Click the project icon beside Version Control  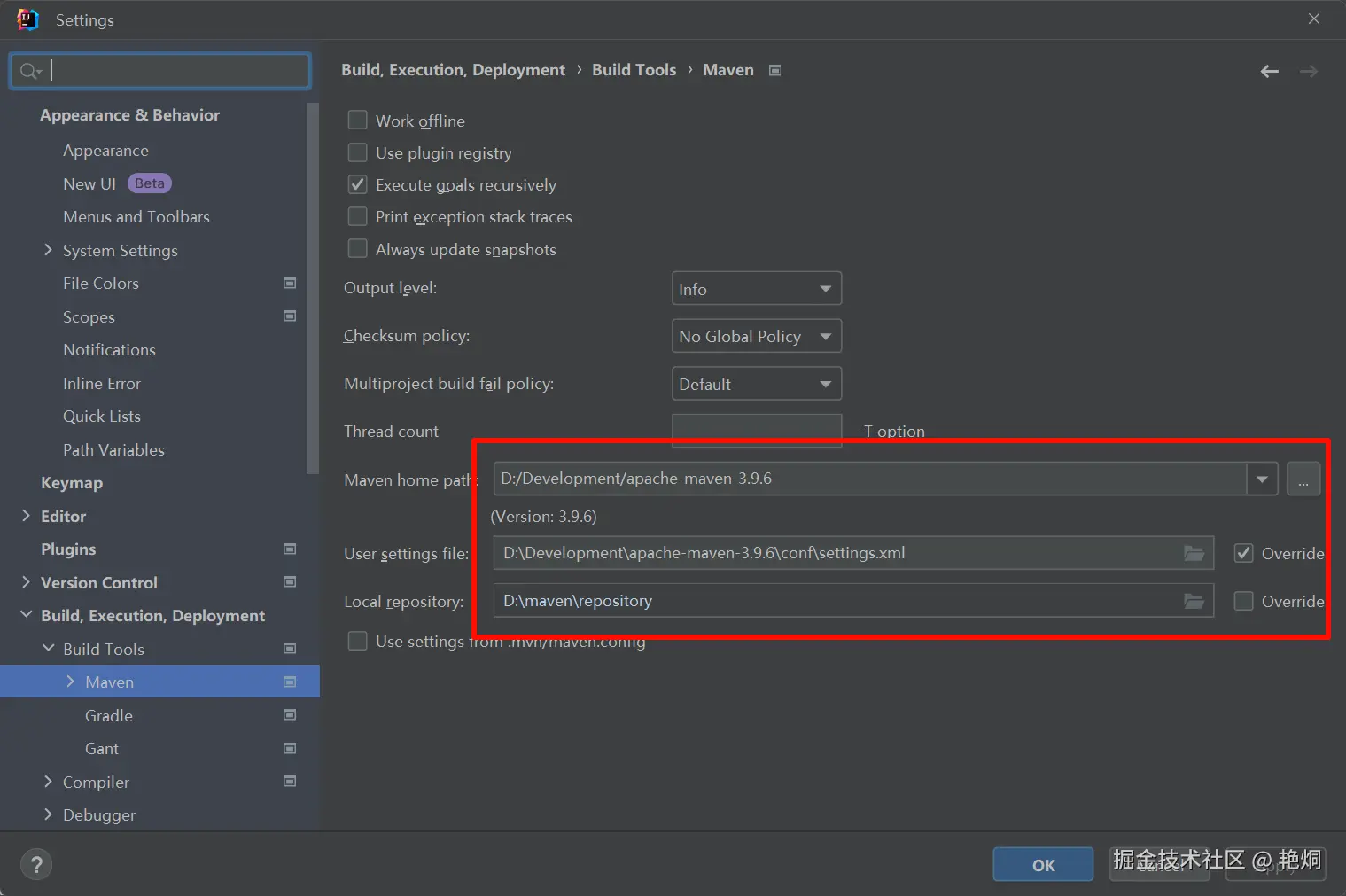click(x=290, y=582)
